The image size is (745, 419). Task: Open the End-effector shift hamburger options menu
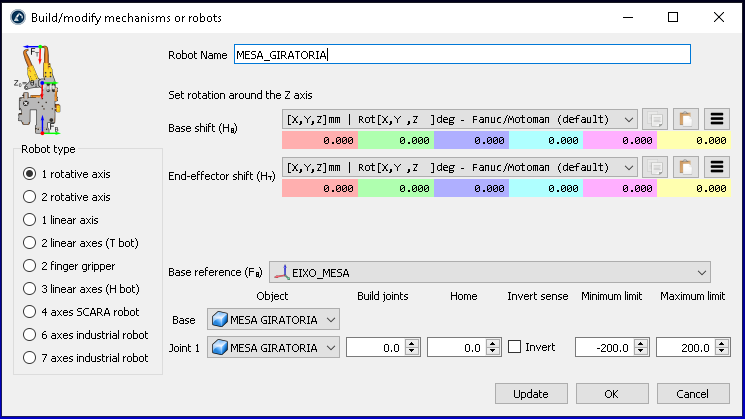point(717,166)
